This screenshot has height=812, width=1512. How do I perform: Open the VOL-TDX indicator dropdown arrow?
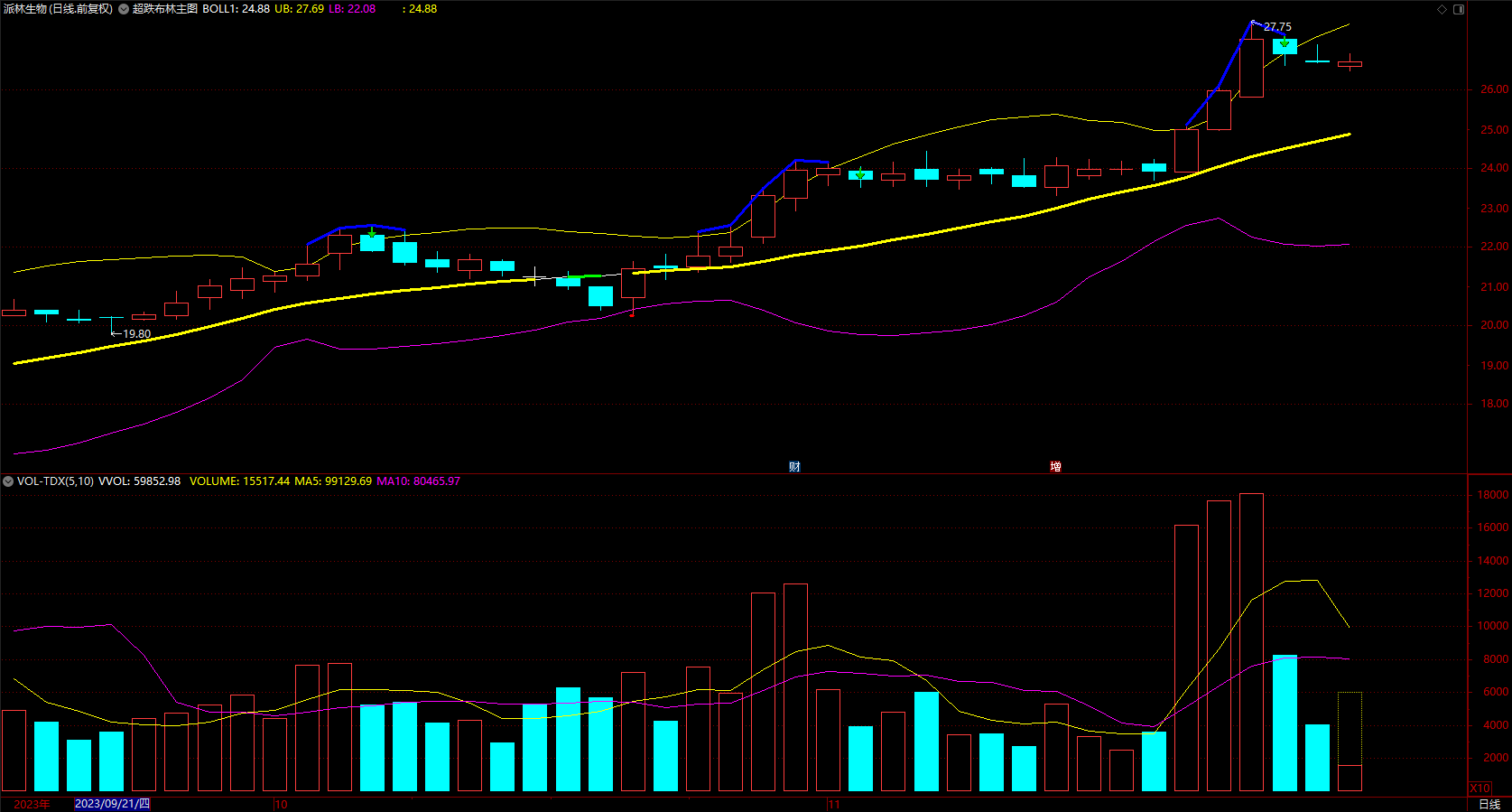pyautogui.click(x=8, y=481)
